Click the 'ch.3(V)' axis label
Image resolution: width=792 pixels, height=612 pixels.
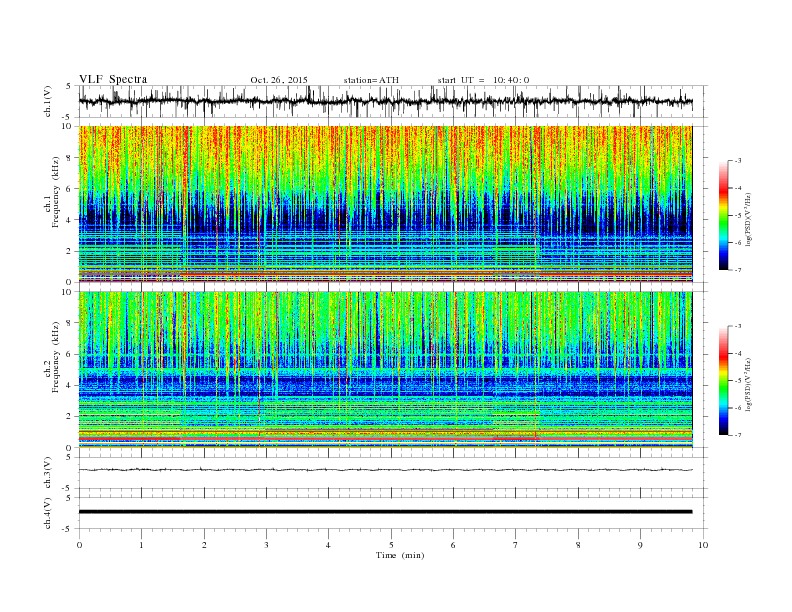coord(48,473)
